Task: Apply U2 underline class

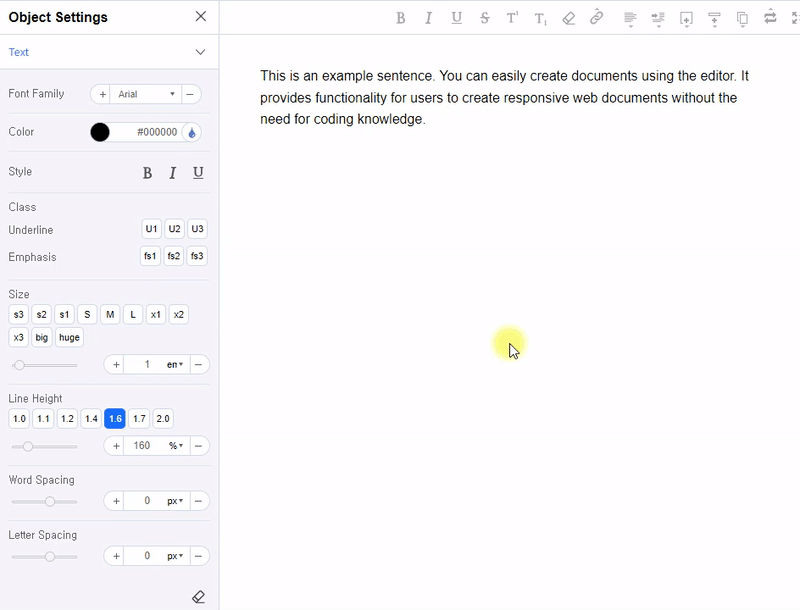Action: (x=174, y=229)
